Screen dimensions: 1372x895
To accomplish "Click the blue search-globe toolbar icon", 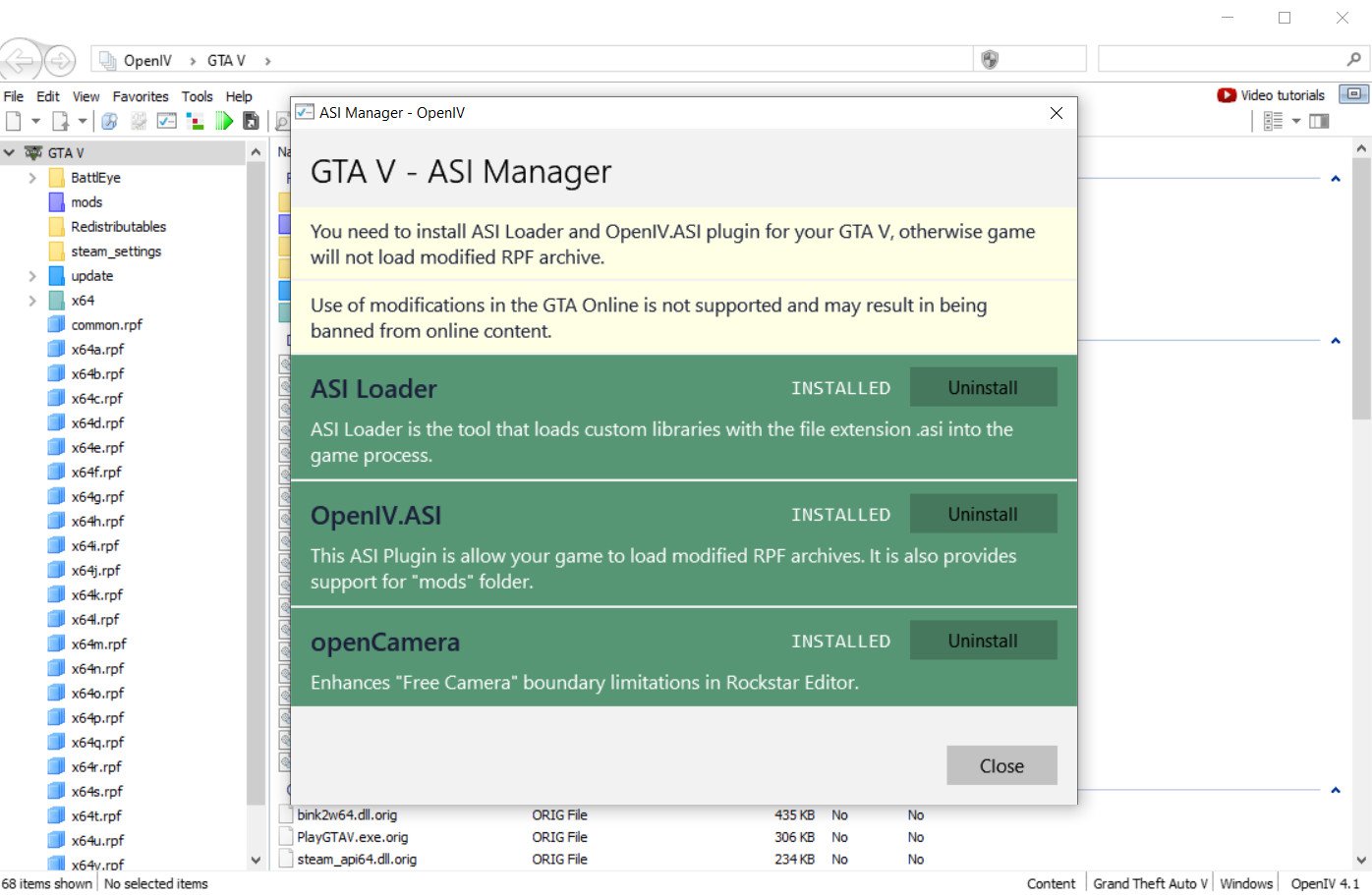I will click(110, 121).
